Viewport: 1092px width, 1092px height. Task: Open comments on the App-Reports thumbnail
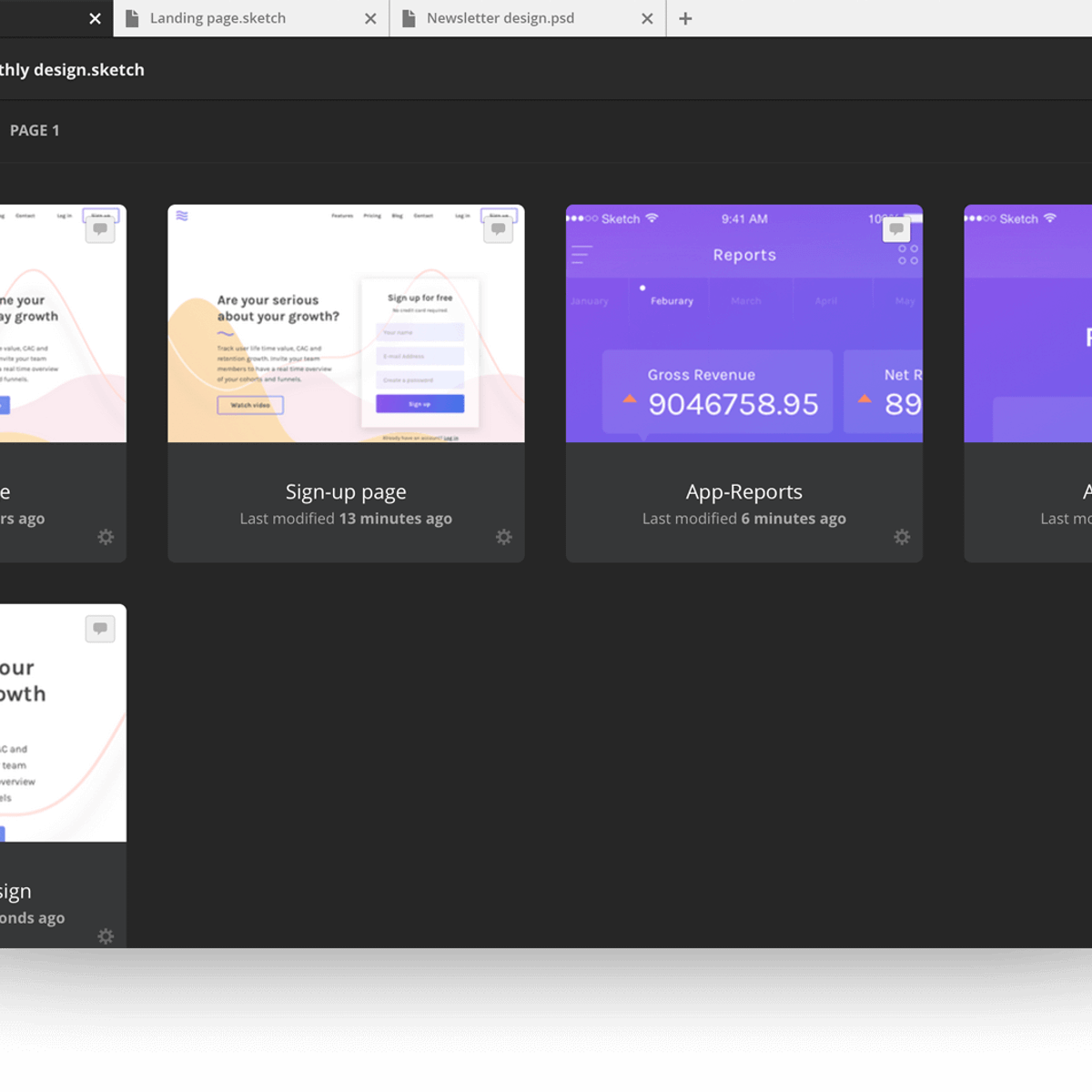pos(895,228)
